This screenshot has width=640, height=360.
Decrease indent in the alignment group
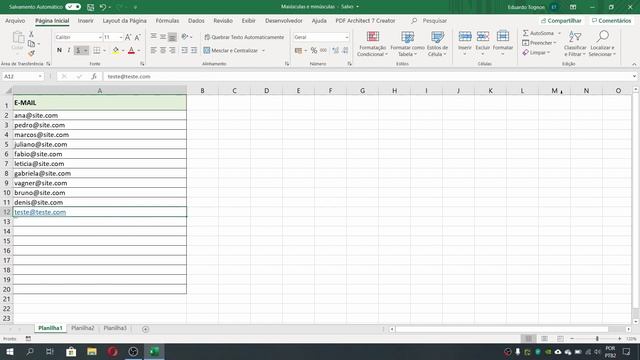184,50
